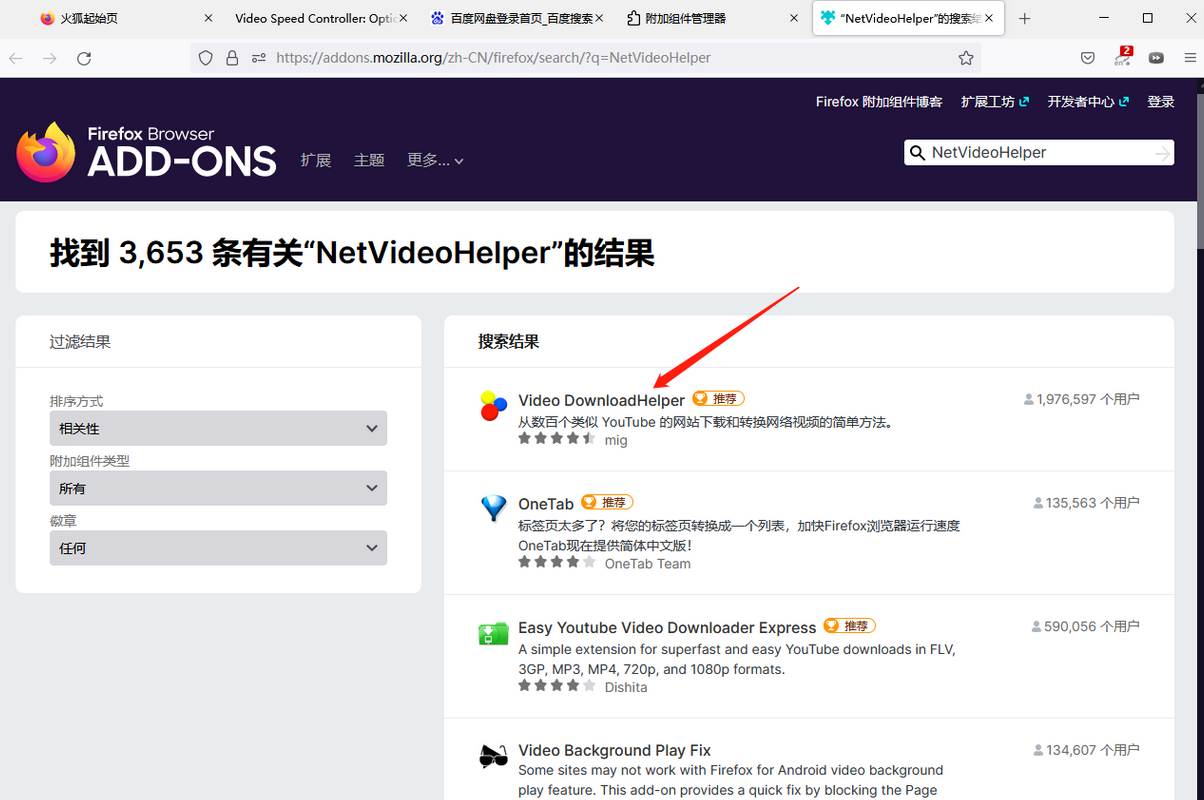Open a new tab with plus button
This screenshot has width=1204, height=800.
[1024, 18]
